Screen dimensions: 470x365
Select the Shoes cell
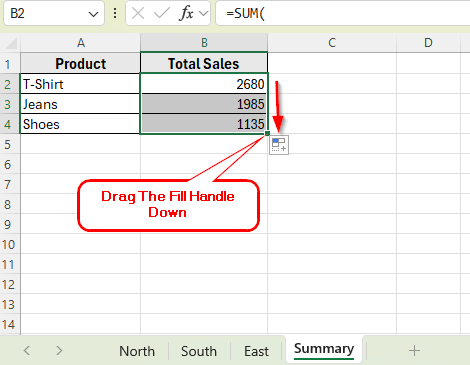(80, 124)
